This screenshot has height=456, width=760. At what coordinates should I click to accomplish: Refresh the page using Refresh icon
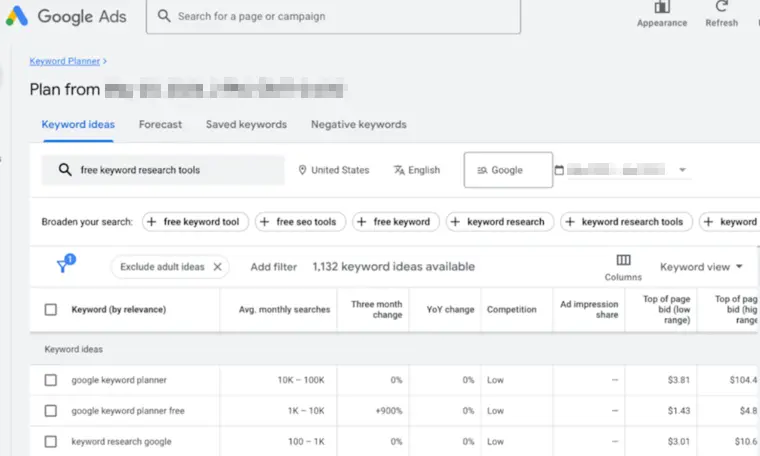(x=721, y=6)
